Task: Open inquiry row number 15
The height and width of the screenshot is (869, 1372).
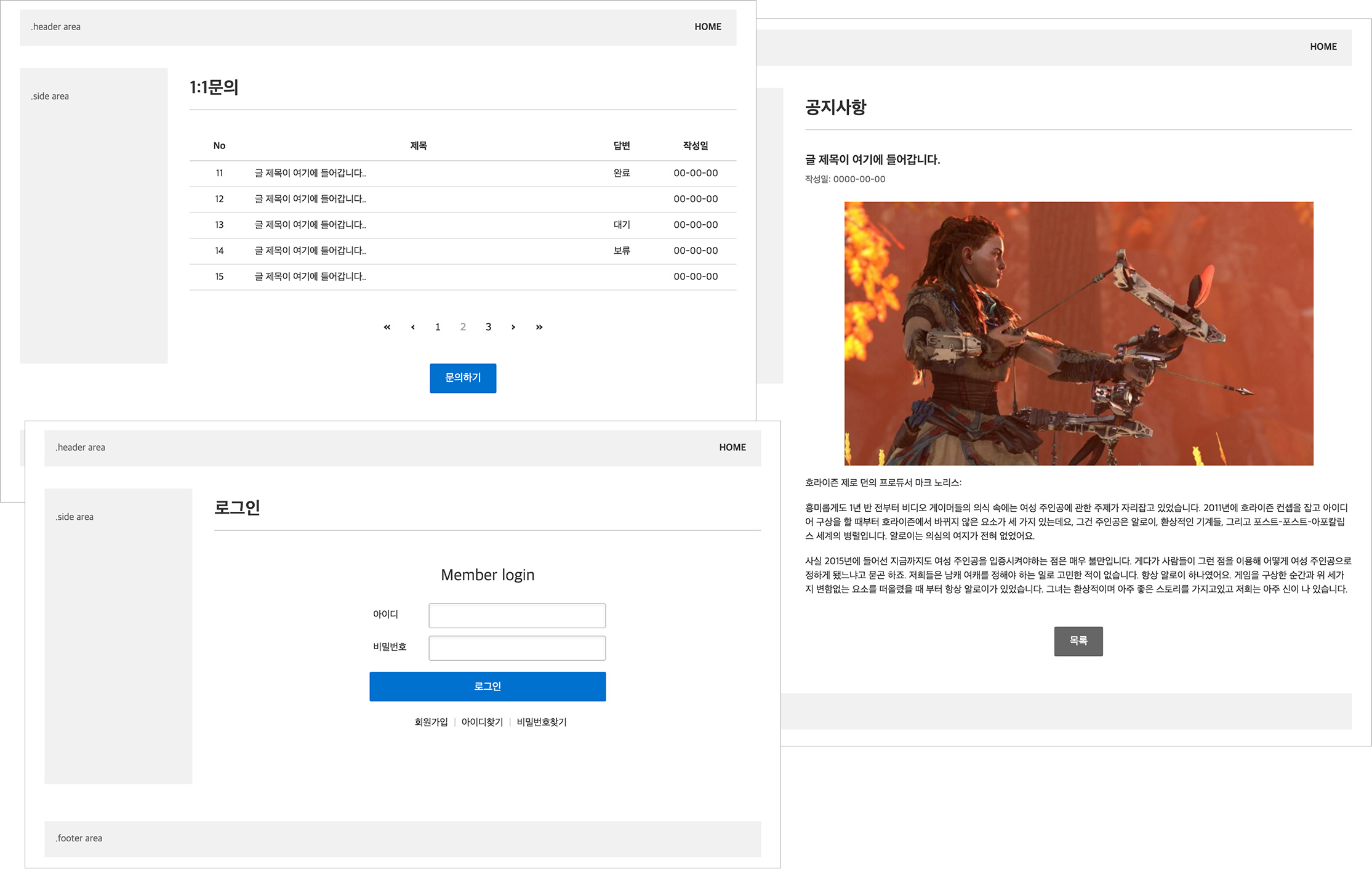Action: pos(310,277)
